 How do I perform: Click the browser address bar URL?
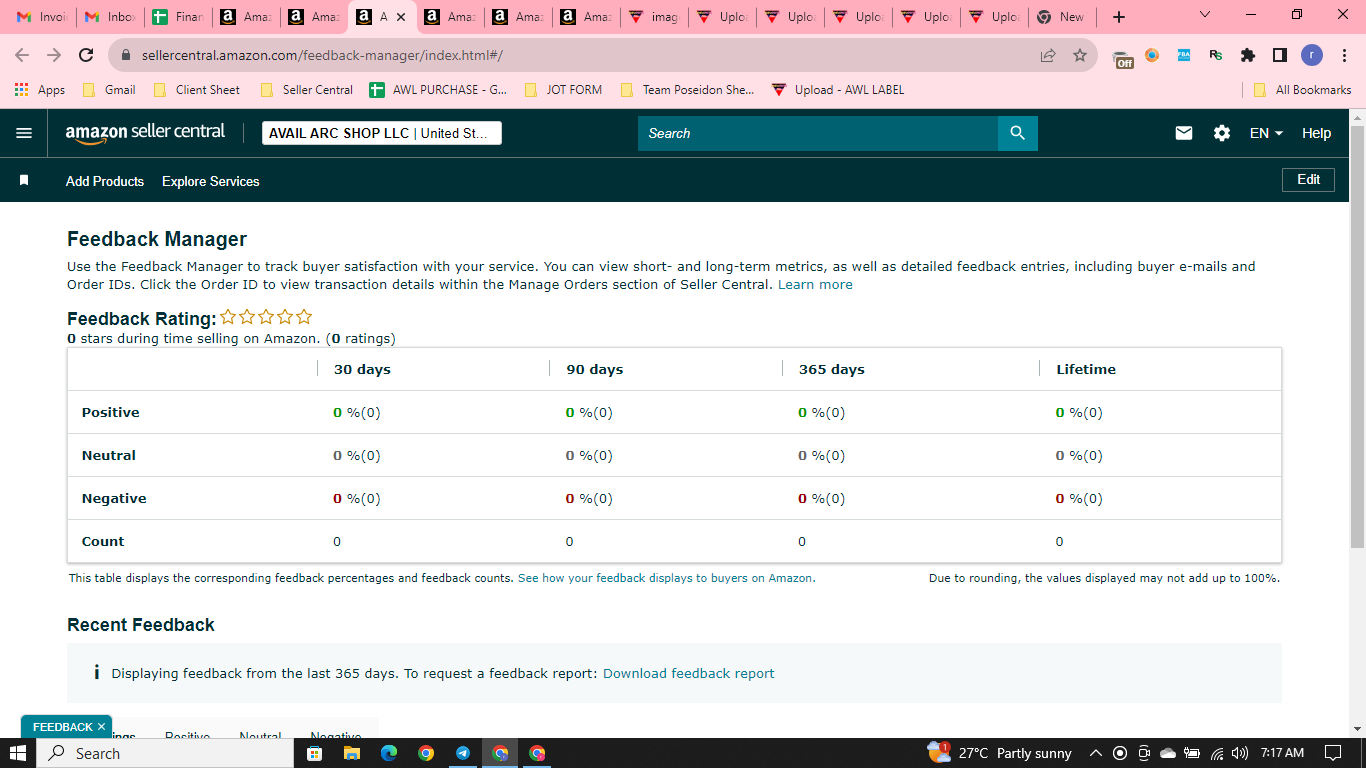322,56
